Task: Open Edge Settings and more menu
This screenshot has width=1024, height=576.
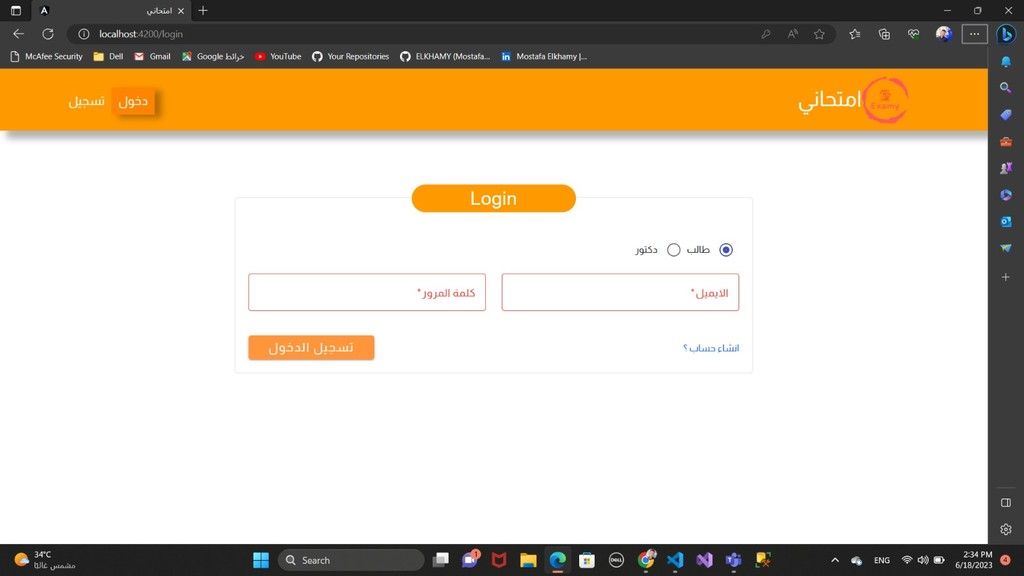Action: pos(974,34)
